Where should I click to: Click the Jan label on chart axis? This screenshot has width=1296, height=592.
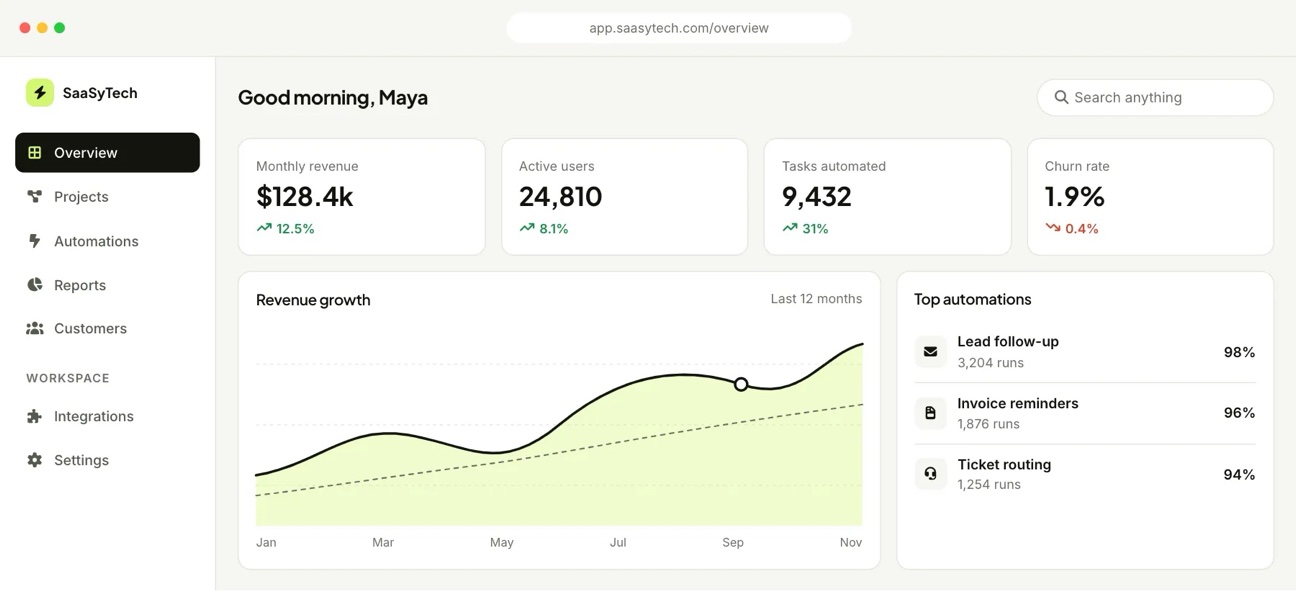click(x=266, y=542)
